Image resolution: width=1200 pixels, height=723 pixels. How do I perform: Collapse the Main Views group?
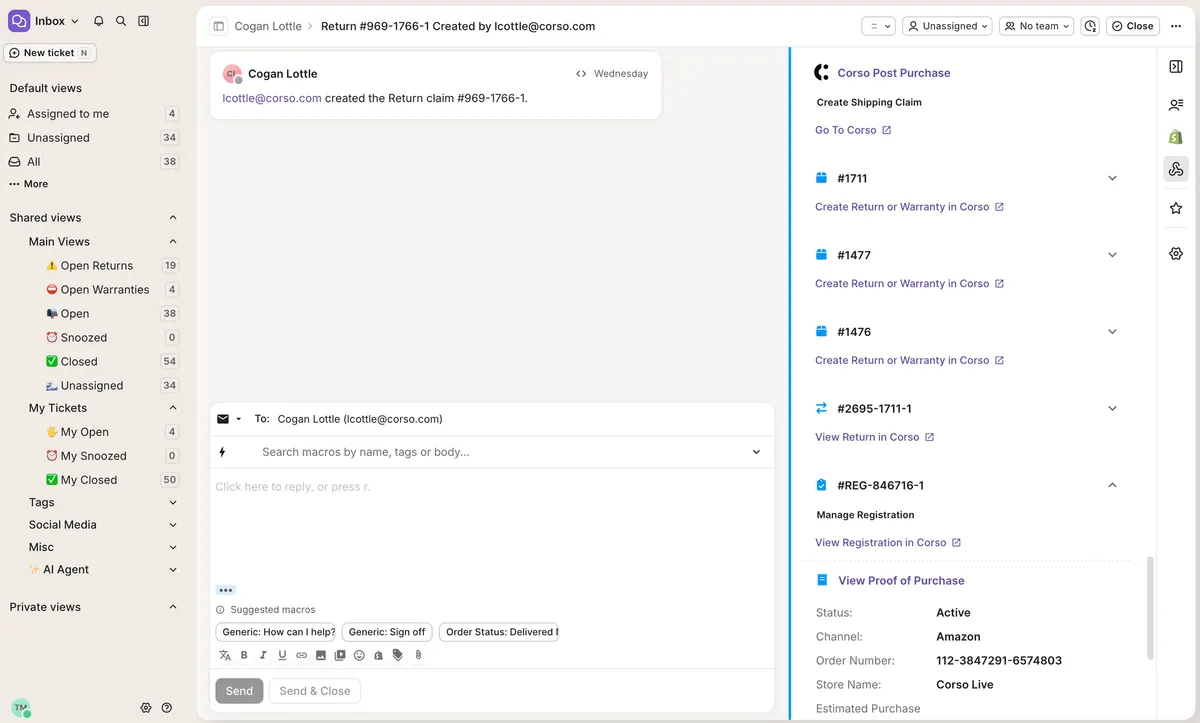pyautogui.click(x=172, y=242)
